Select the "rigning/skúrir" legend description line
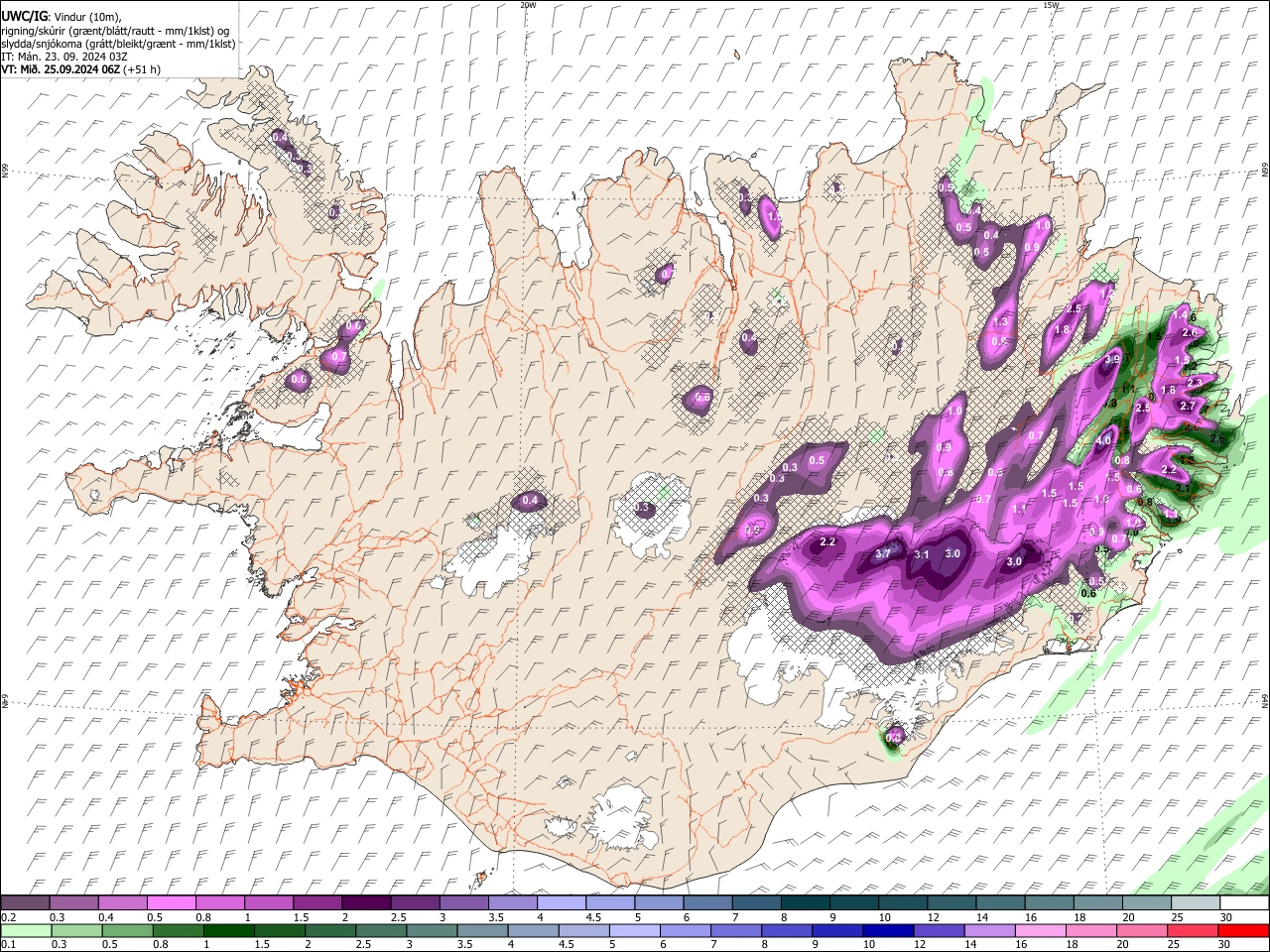The height and width of the screenshot is (952, 1270). click(117, 31)
